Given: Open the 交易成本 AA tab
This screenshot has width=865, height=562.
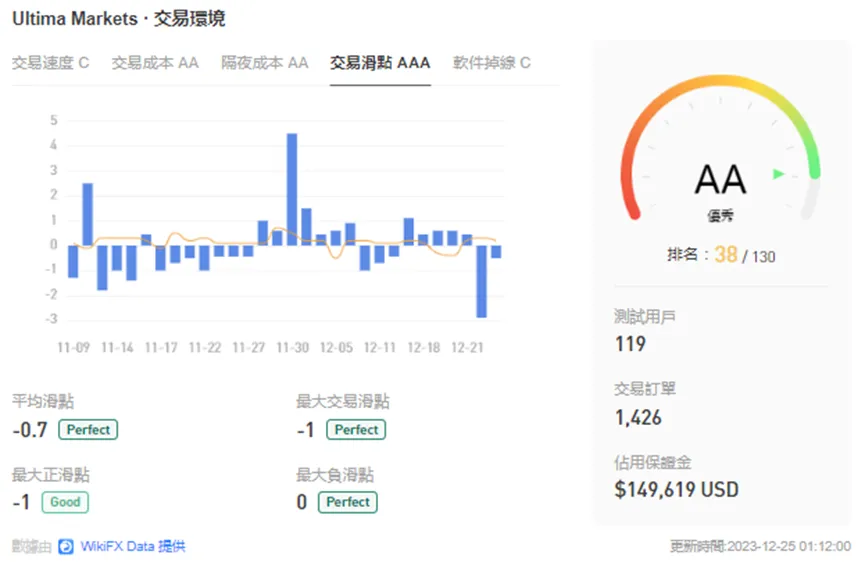Looking at the screenshot, I should 155,63.
